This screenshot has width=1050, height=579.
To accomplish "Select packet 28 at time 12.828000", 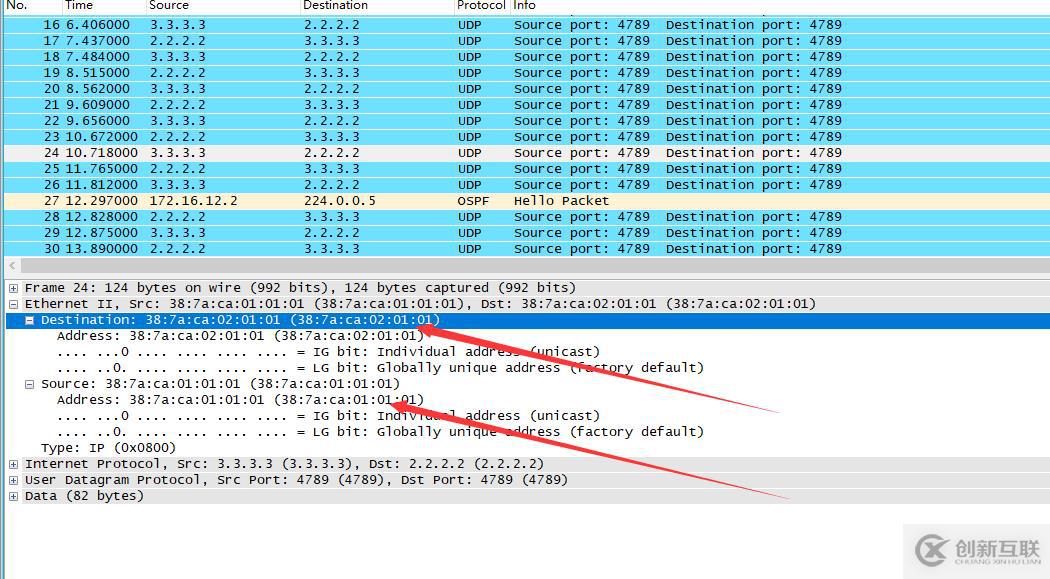I will 526,217.
